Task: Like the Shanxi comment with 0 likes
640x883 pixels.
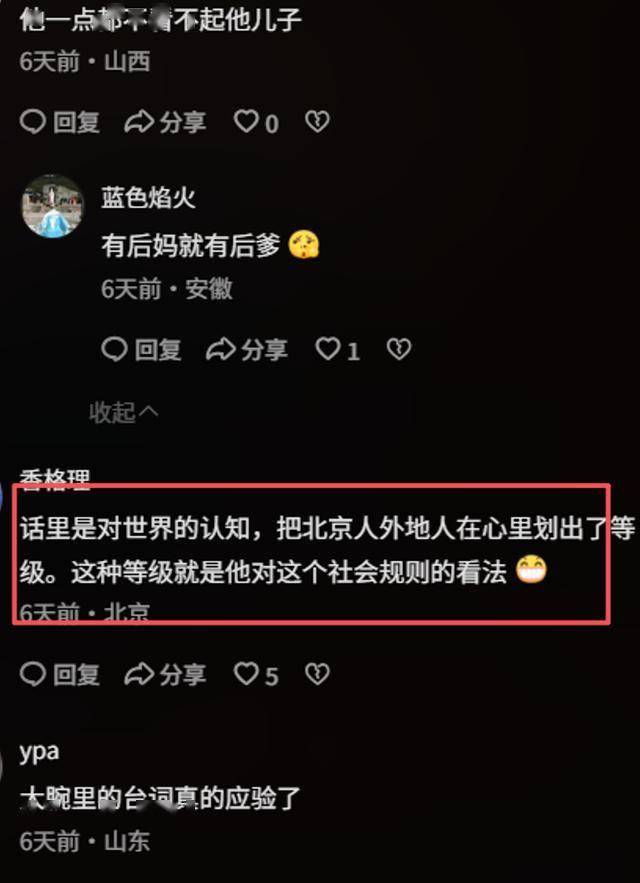Action: [x=256, y=122]
